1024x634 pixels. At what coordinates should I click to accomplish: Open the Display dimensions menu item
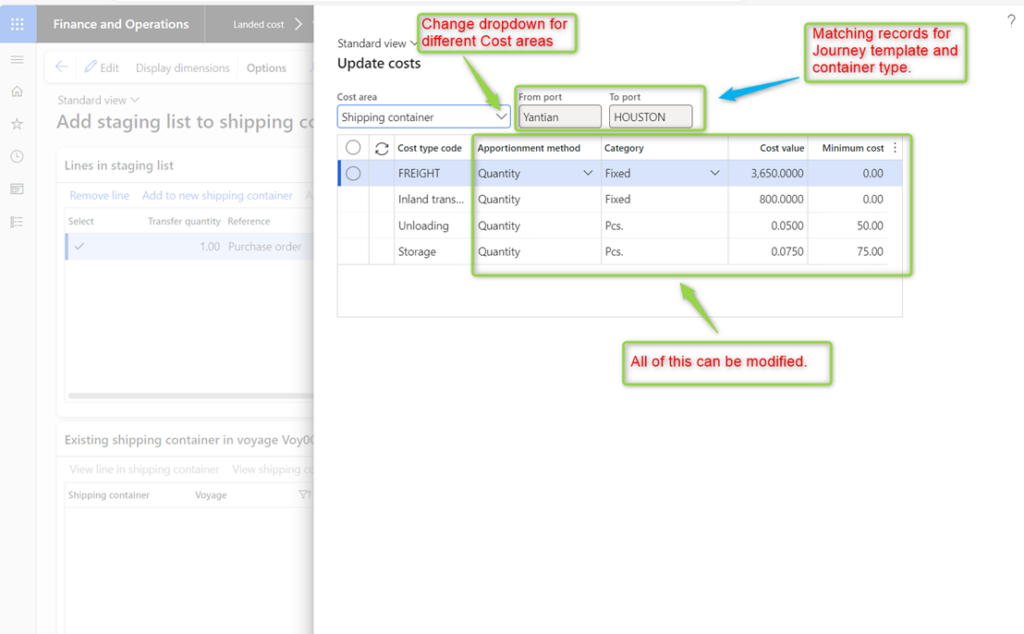coord(182,68)
